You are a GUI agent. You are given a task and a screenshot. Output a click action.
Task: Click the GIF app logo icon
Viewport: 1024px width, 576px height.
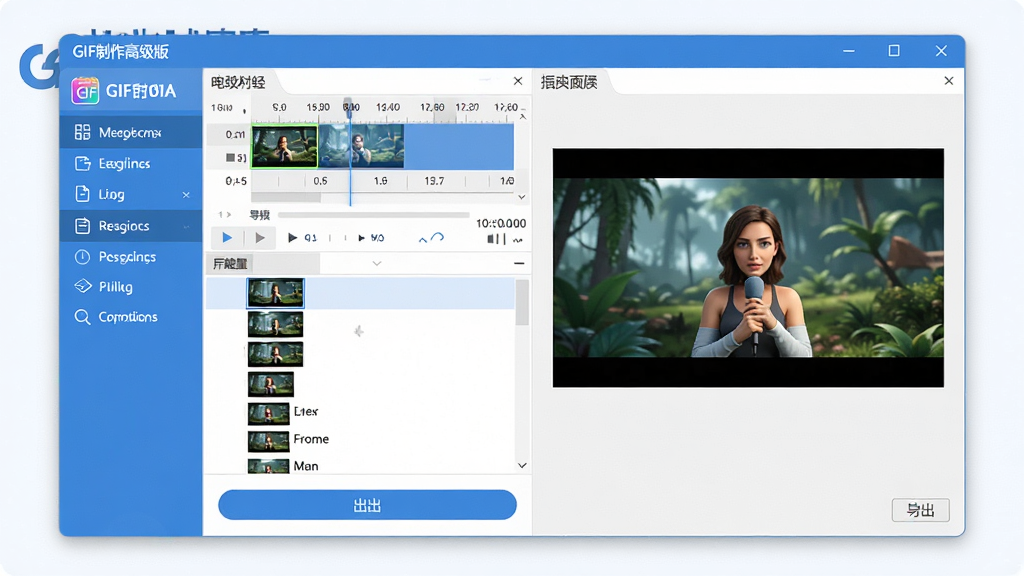(85, 91)
